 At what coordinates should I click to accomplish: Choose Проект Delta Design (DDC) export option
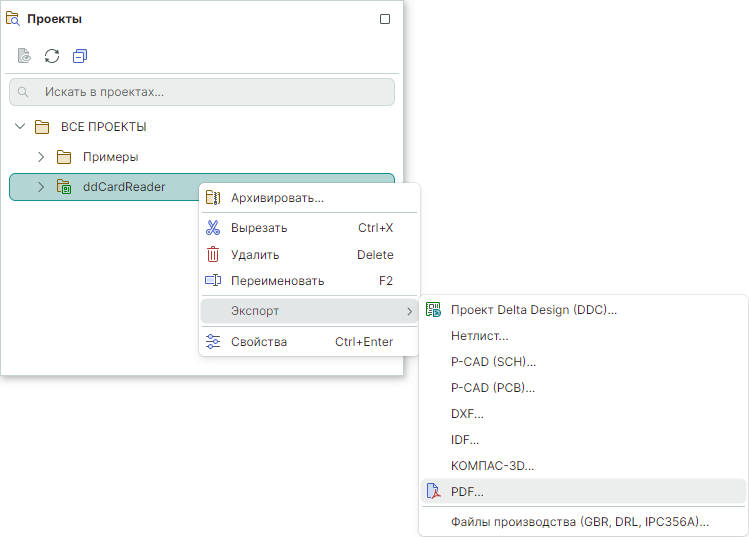point(533,310)
